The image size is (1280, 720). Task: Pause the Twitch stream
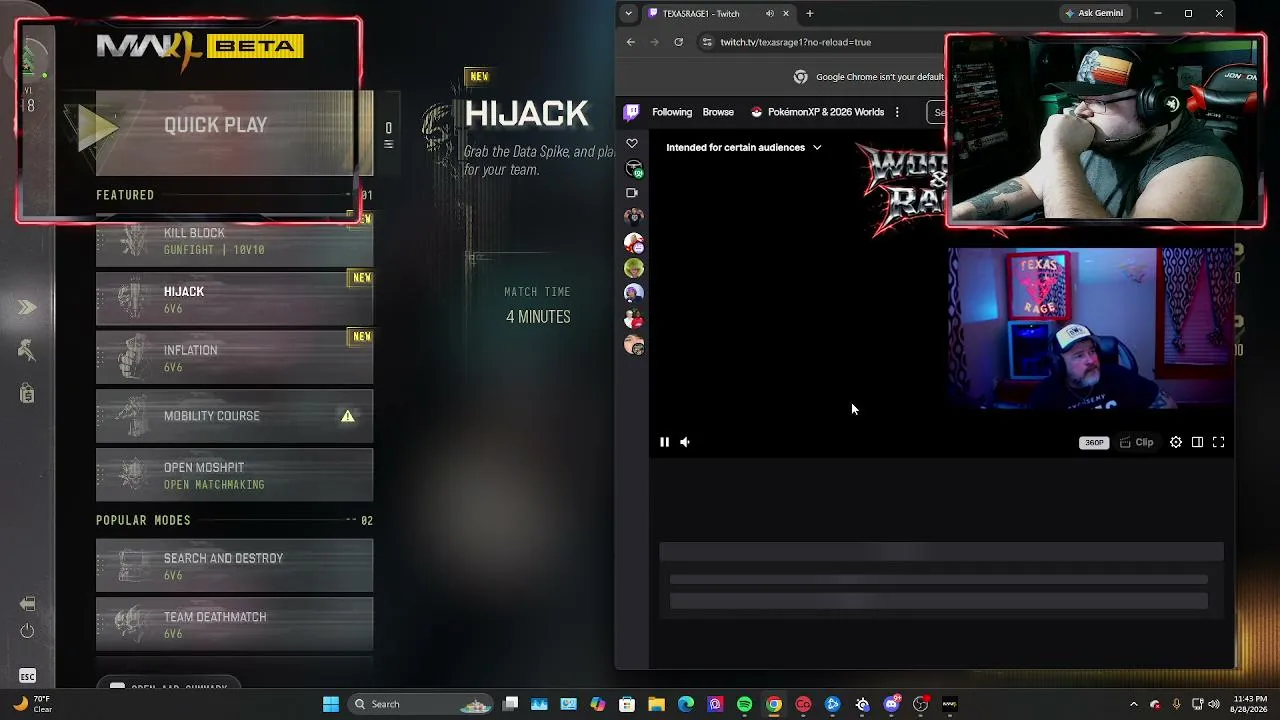[x=664, y=442]
